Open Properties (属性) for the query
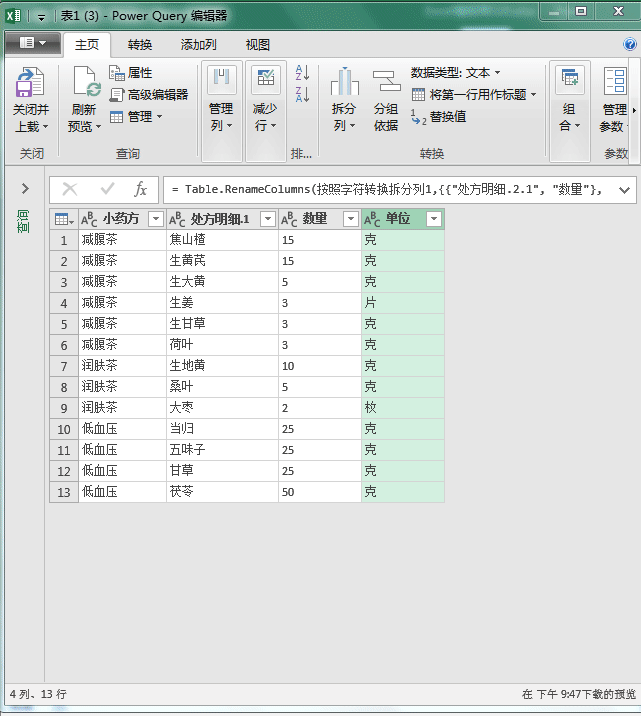 131,73
